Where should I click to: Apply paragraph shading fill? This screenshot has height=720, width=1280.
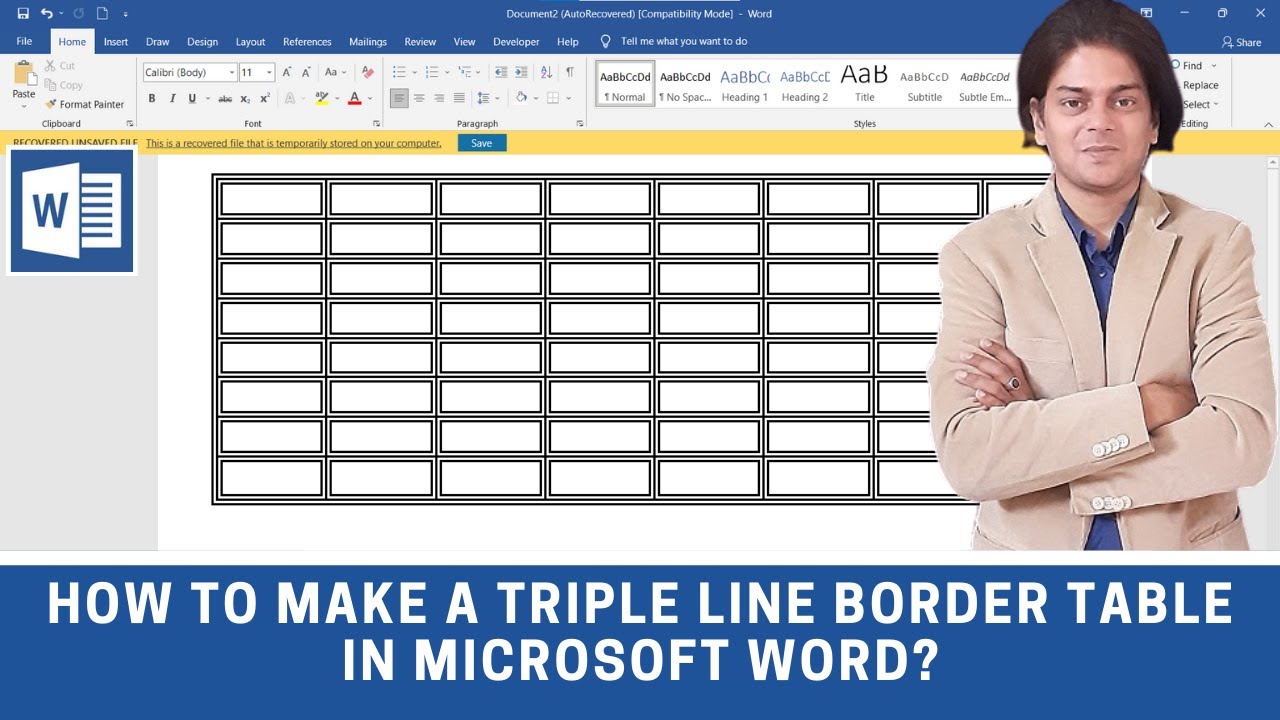[x=520, y=98]
